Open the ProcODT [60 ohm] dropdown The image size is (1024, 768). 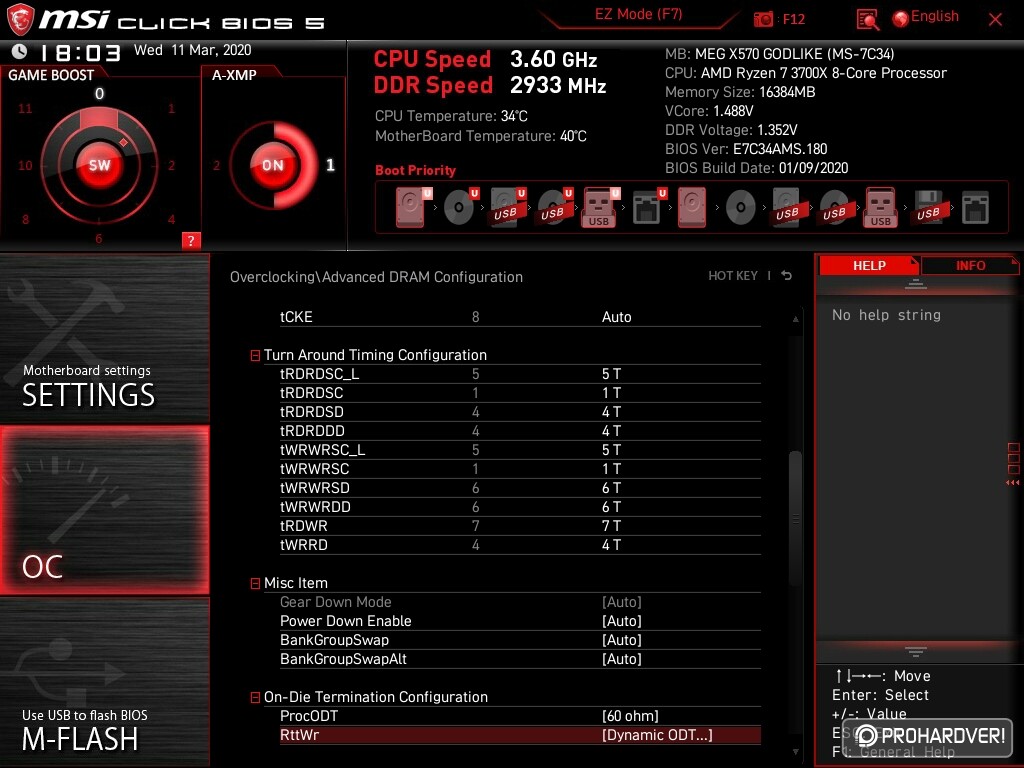click(x=630, y=716)
